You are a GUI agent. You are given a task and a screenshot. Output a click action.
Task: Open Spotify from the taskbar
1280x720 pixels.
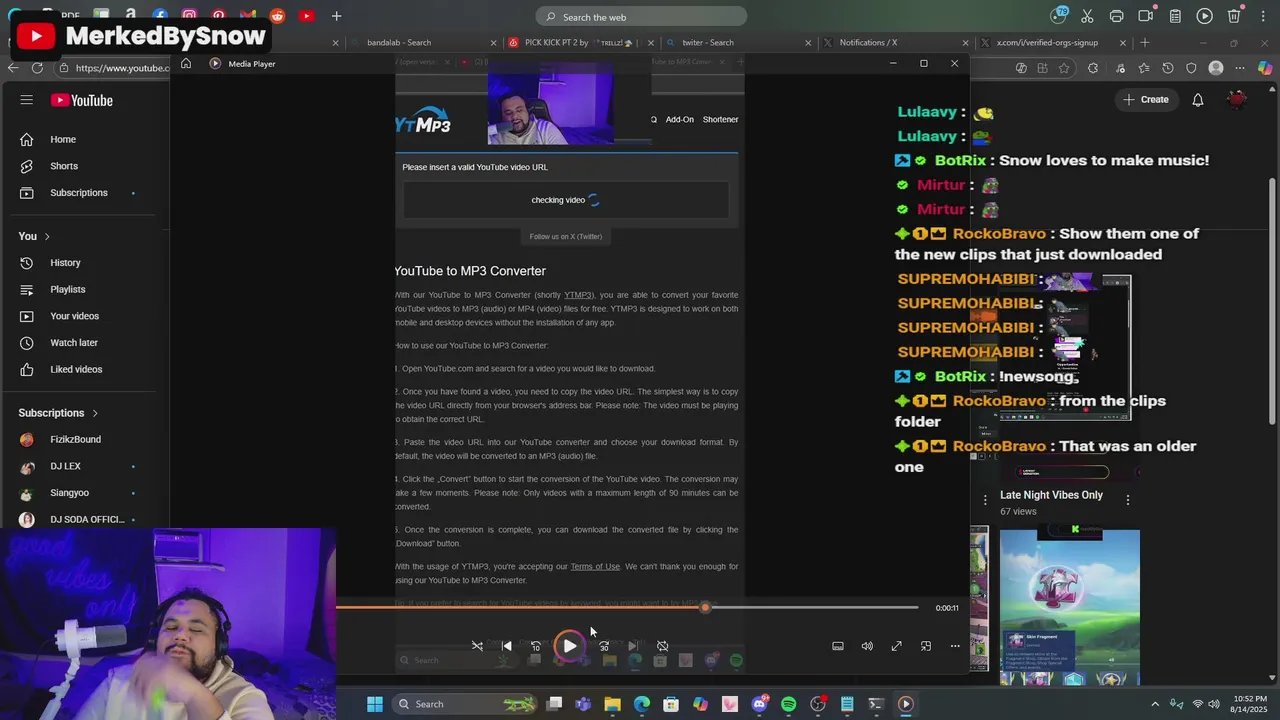(x=788, y=704)
